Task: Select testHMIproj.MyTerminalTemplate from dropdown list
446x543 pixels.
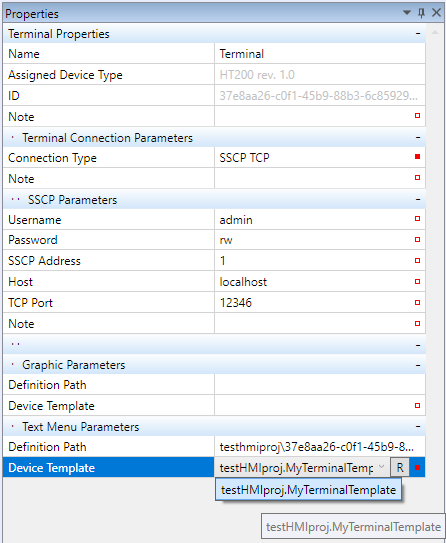Action: (308, 490)
